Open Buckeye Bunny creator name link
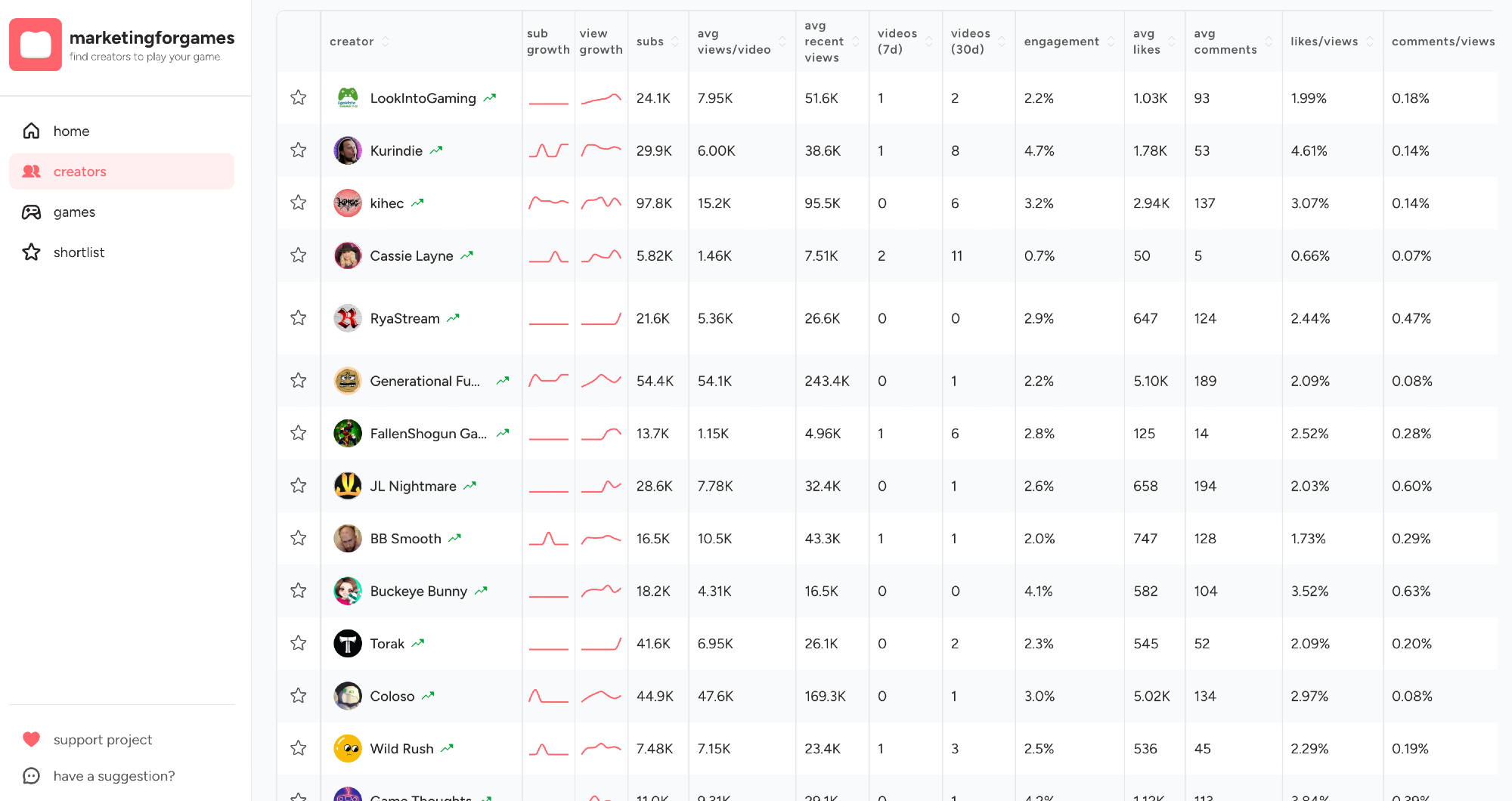The height and width of the screenshot is (801, 1512). [418, 591]
